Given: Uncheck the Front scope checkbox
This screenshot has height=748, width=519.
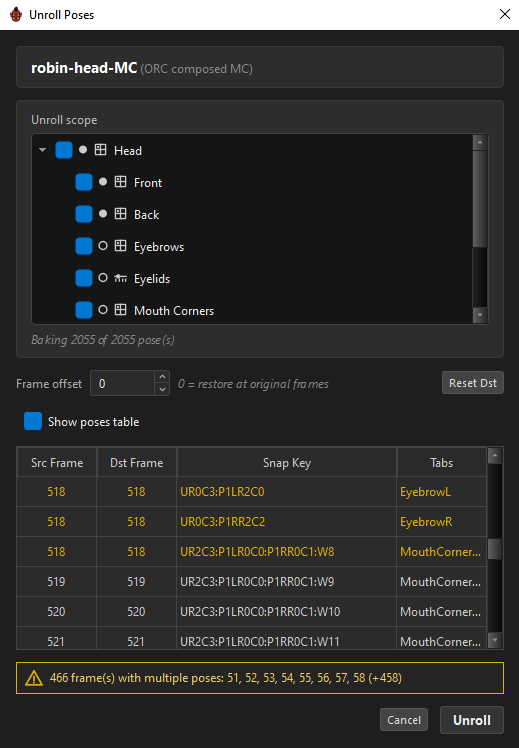Looking at the screenshot, I should [84, 182].
